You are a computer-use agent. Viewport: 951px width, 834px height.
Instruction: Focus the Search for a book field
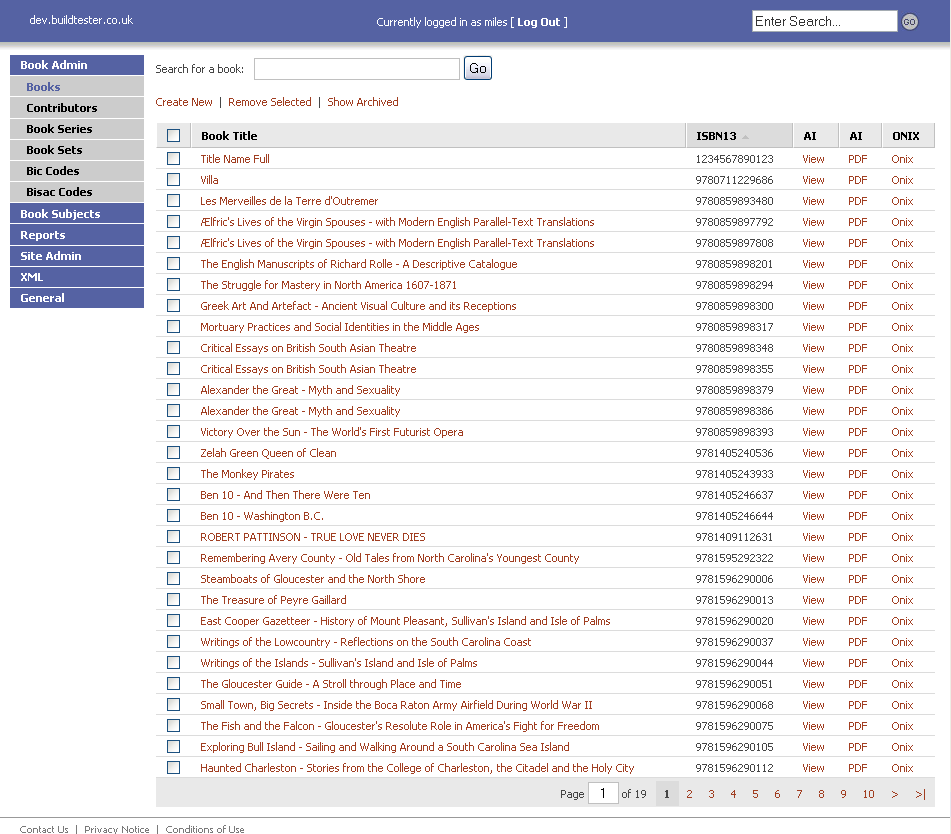[x=357, y=69]
